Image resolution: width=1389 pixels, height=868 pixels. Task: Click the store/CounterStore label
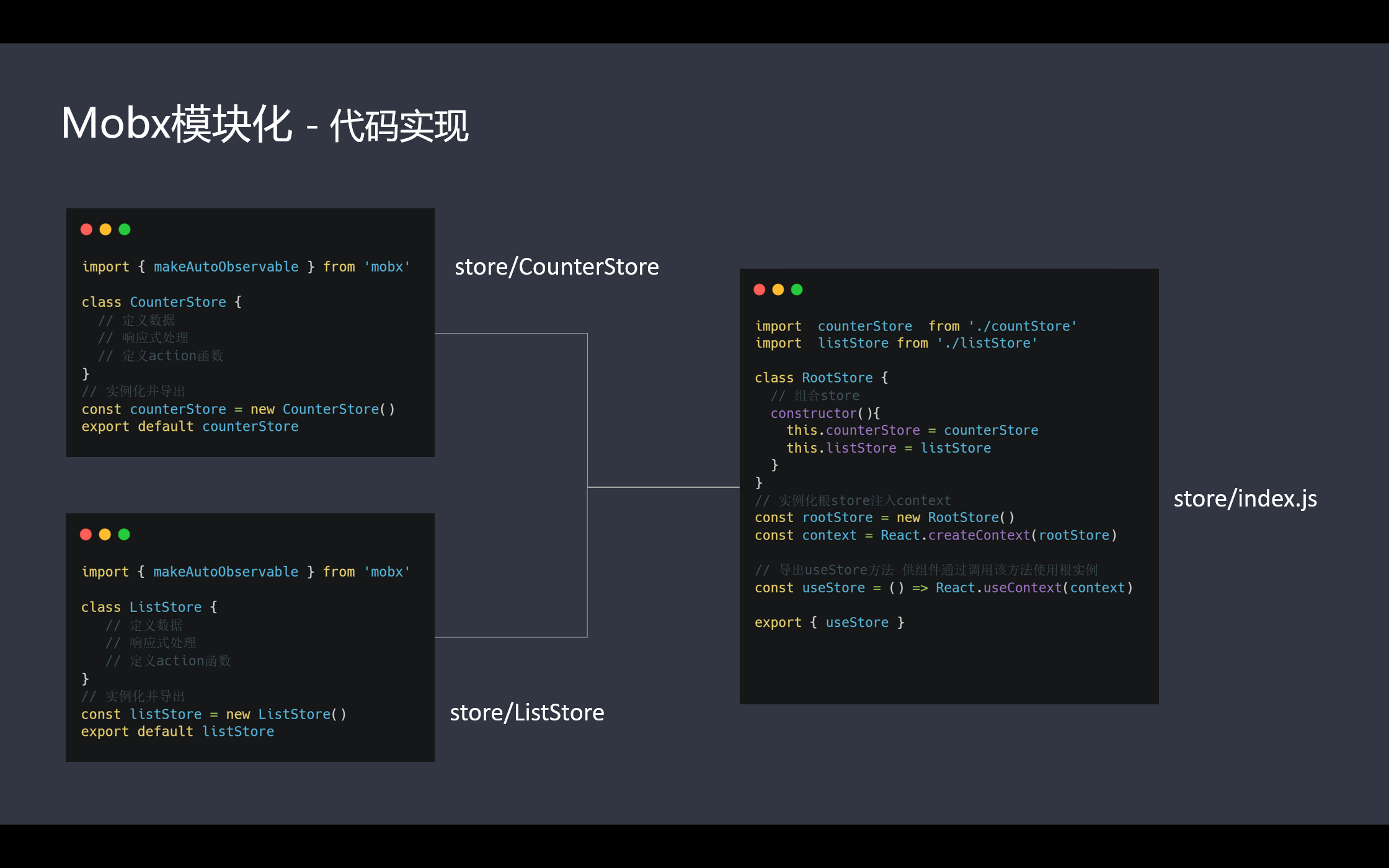(x=556, y=267)
